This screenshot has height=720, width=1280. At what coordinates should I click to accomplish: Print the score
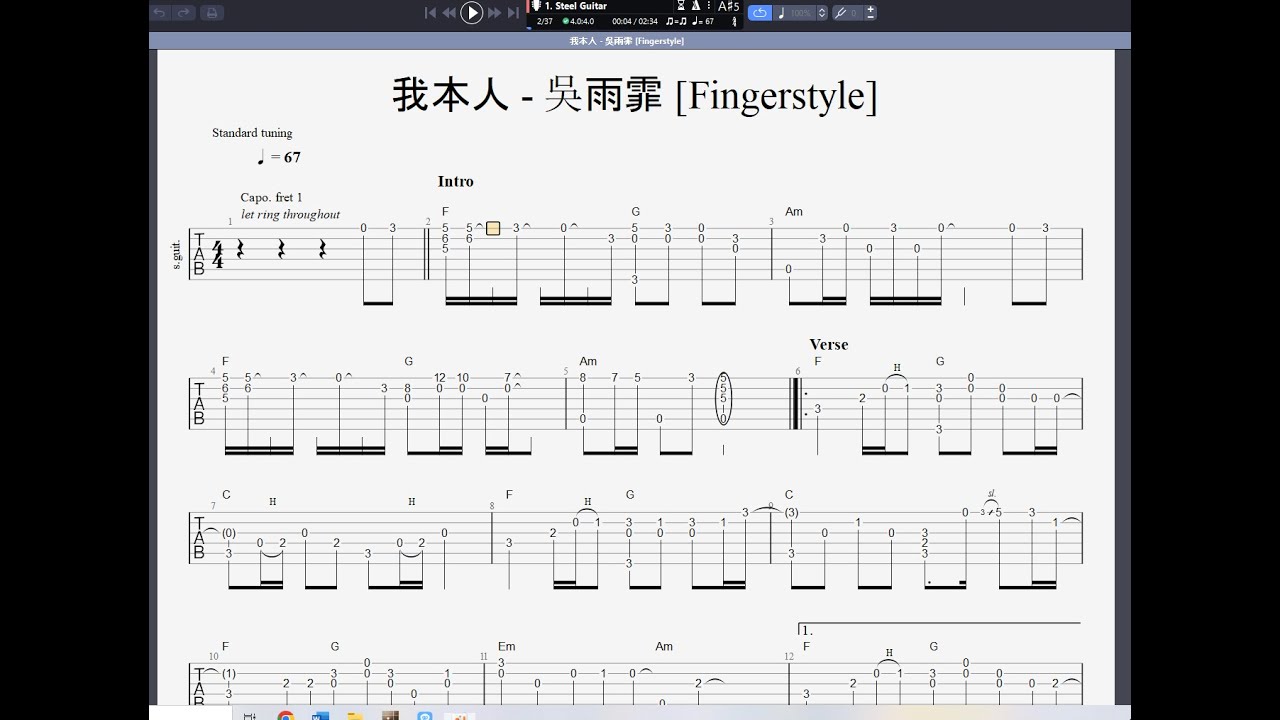point(210,13)
